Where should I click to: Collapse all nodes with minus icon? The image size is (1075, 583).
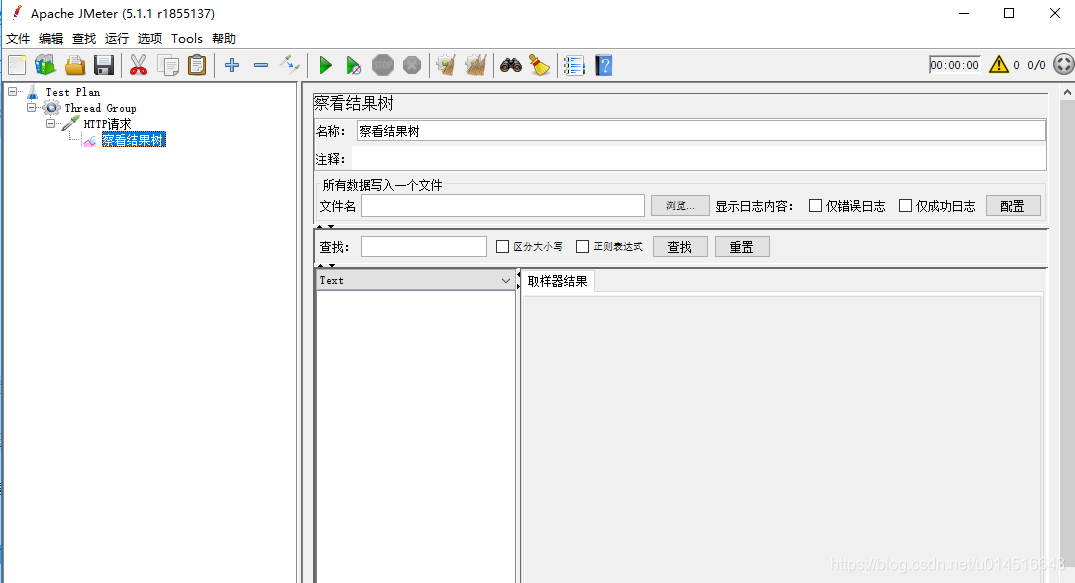261,65
